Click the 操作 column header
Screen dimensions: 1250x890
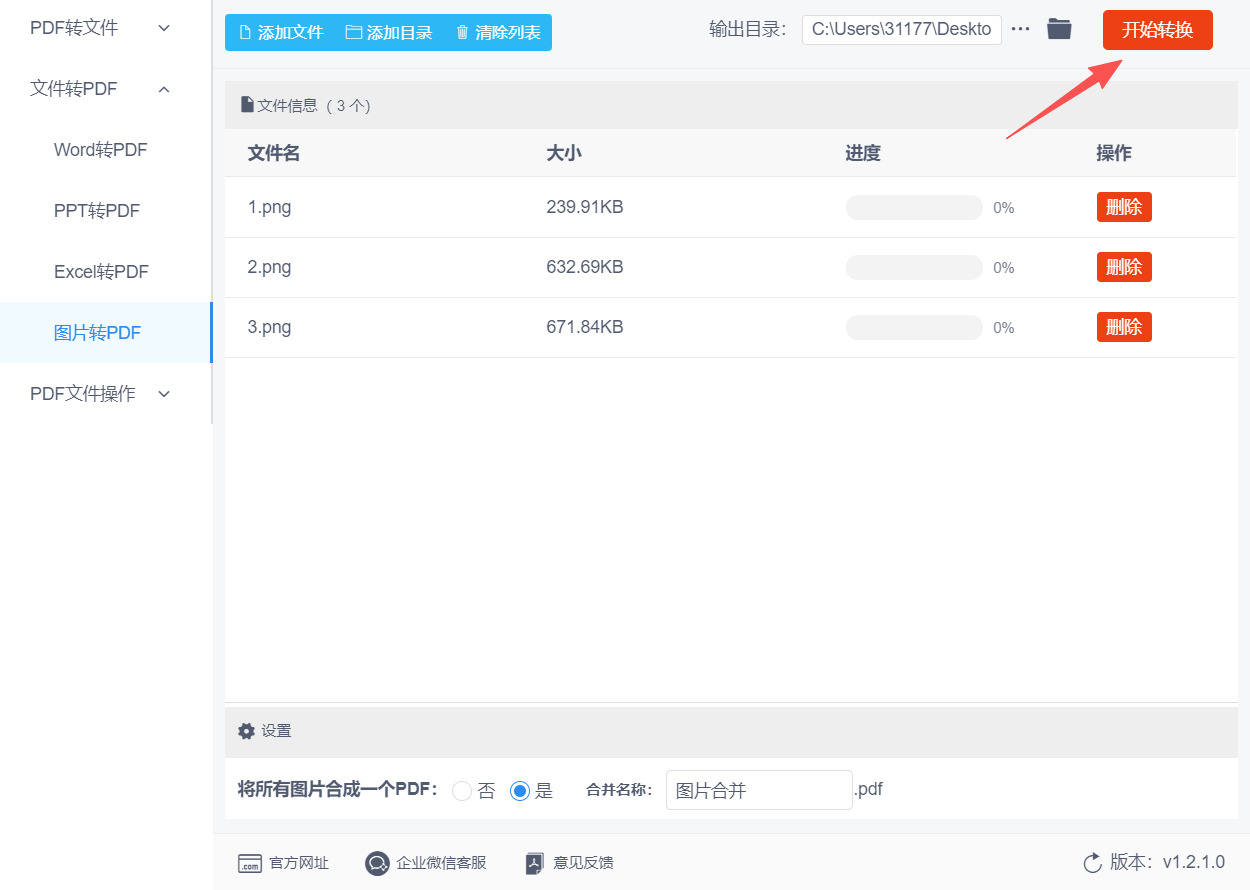pyautogui.click(x=1114, y=153)
